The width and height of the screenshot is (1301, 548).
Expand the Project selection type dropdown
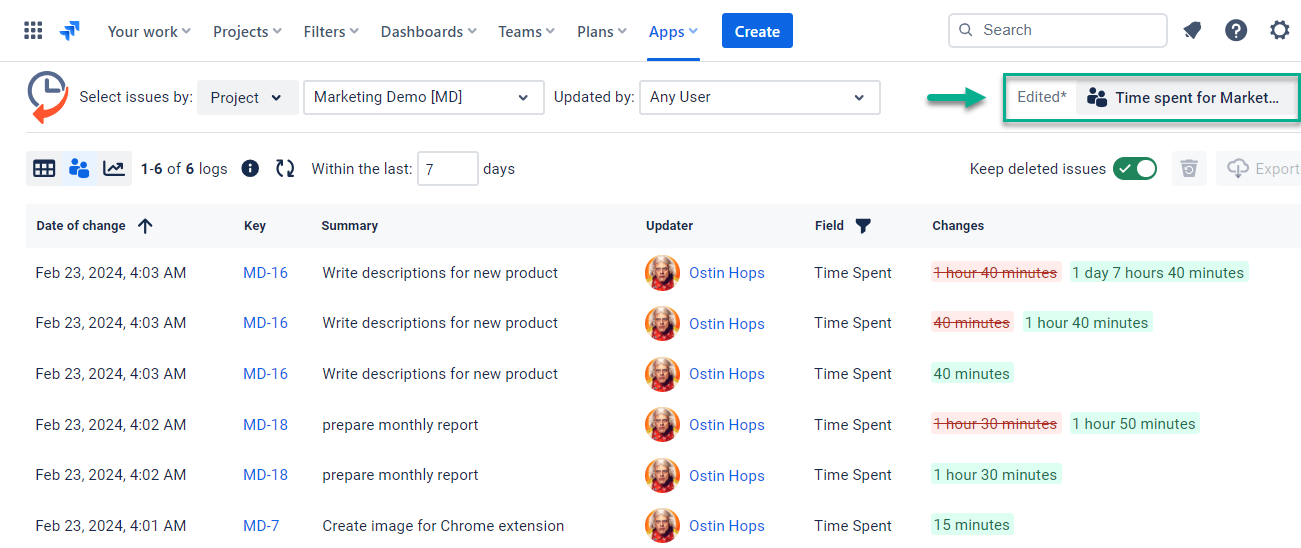pos(247,98)
